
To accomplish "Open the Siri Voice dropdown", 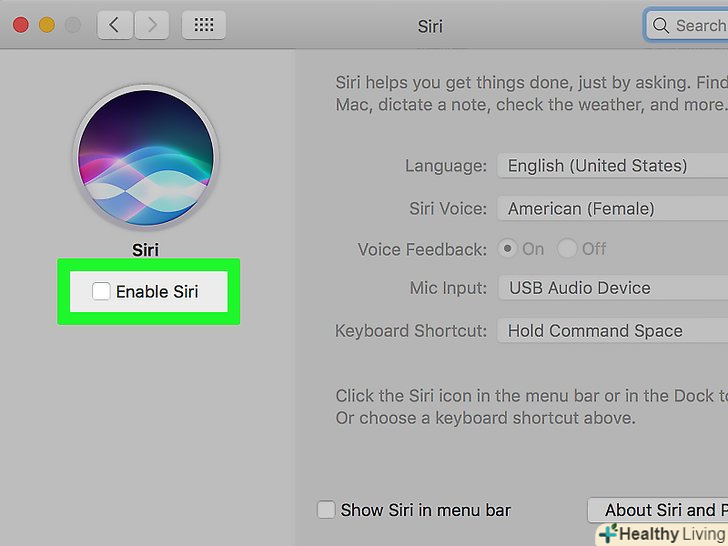I will point(612,209).
